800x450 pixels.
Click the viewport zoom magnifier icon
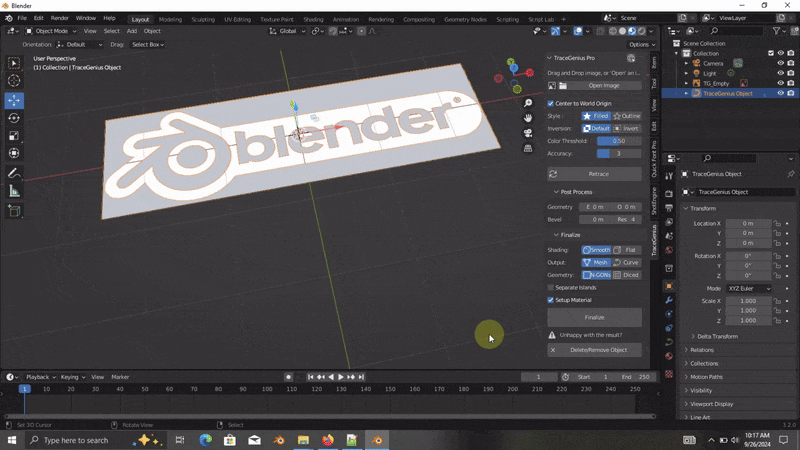pyautogui.click(x=528, y=103)
